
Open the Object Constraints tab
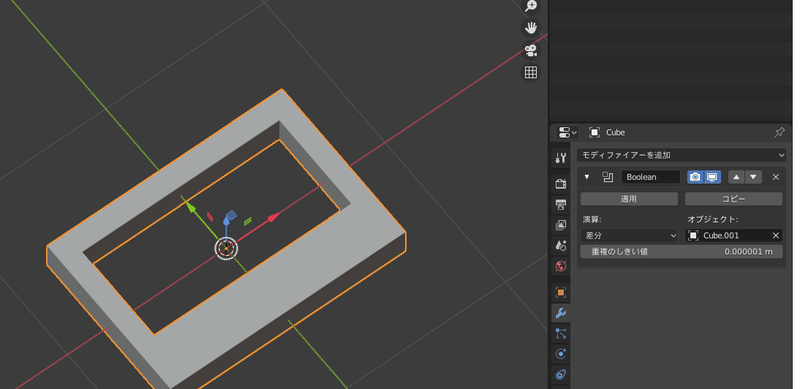pyautogui.click(x=561, y=374)
